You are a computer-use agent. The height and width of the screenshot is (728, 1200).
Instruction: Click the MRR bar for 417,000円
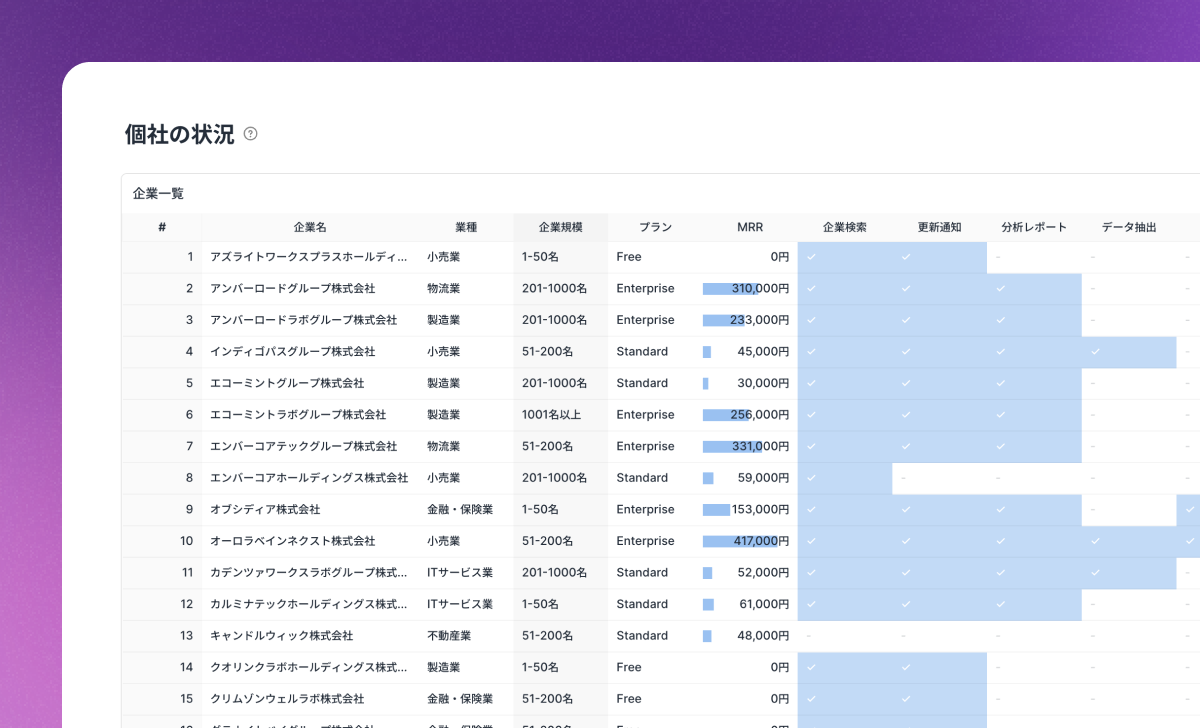(740, 541)
